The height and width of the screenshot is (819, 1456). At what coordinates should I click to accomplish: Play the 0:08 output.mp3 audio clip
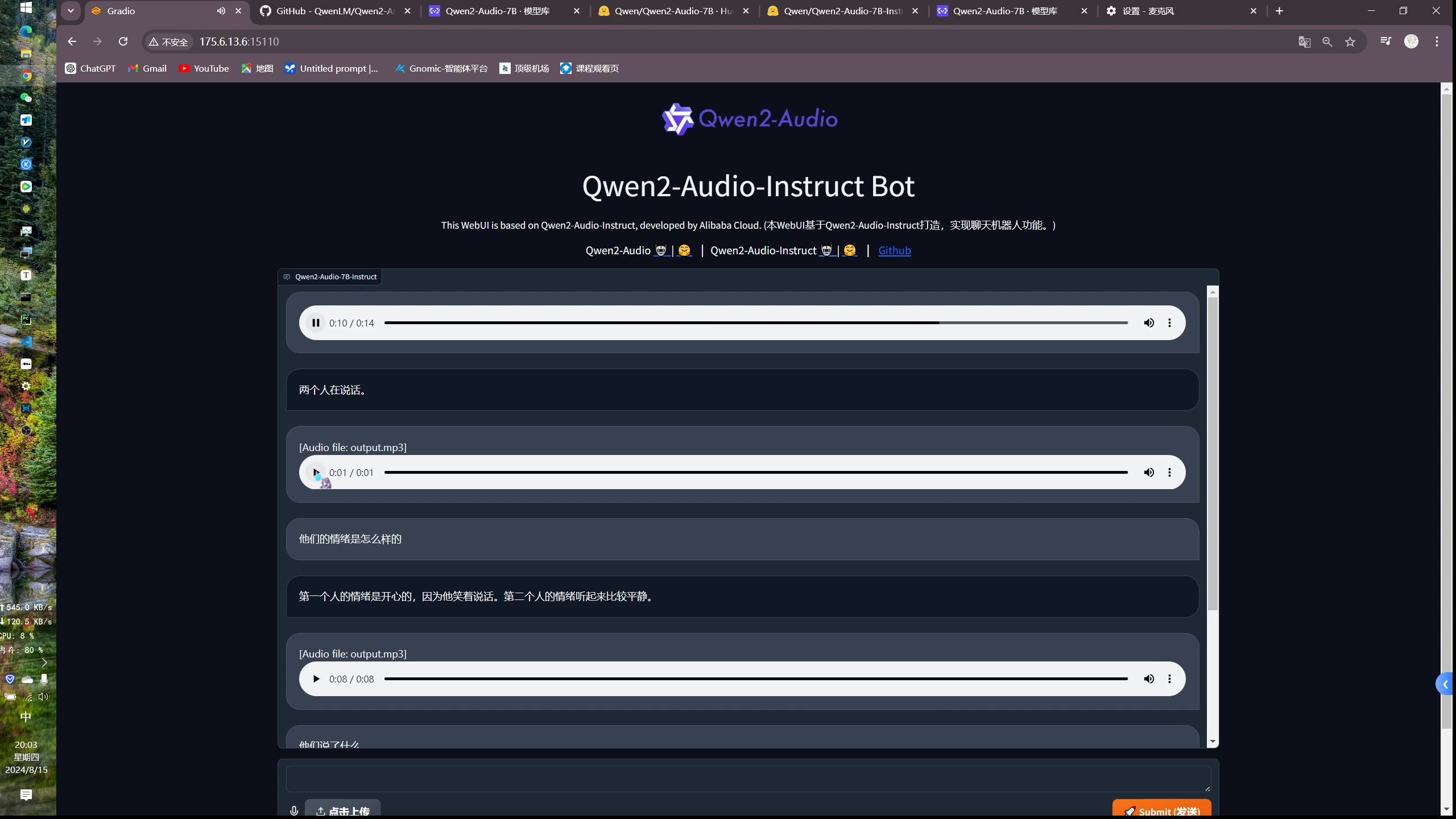coord(316,679)
